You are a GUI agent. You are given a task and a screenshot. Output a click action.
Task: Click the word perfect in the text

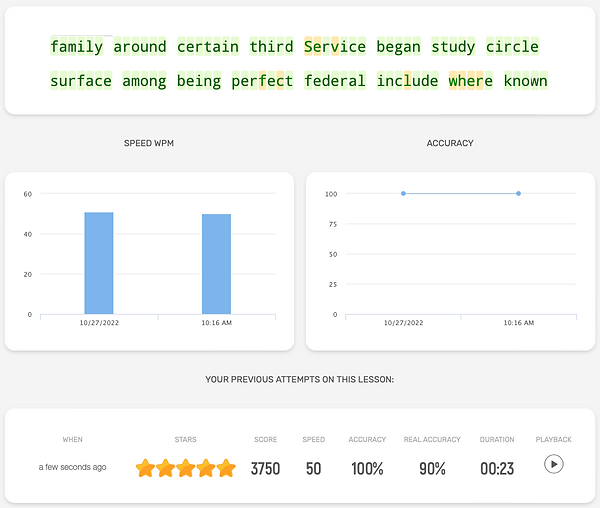coord(262,81)
